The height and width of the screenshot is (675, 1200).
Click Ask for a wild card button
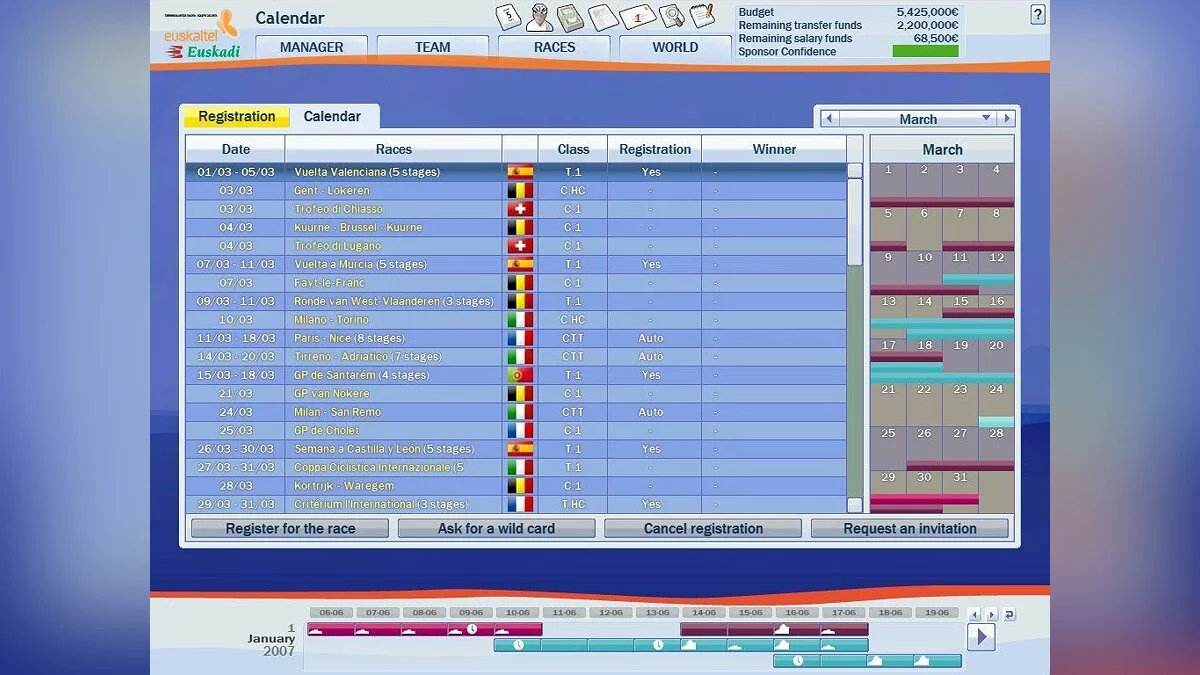[x=496, y=528]
